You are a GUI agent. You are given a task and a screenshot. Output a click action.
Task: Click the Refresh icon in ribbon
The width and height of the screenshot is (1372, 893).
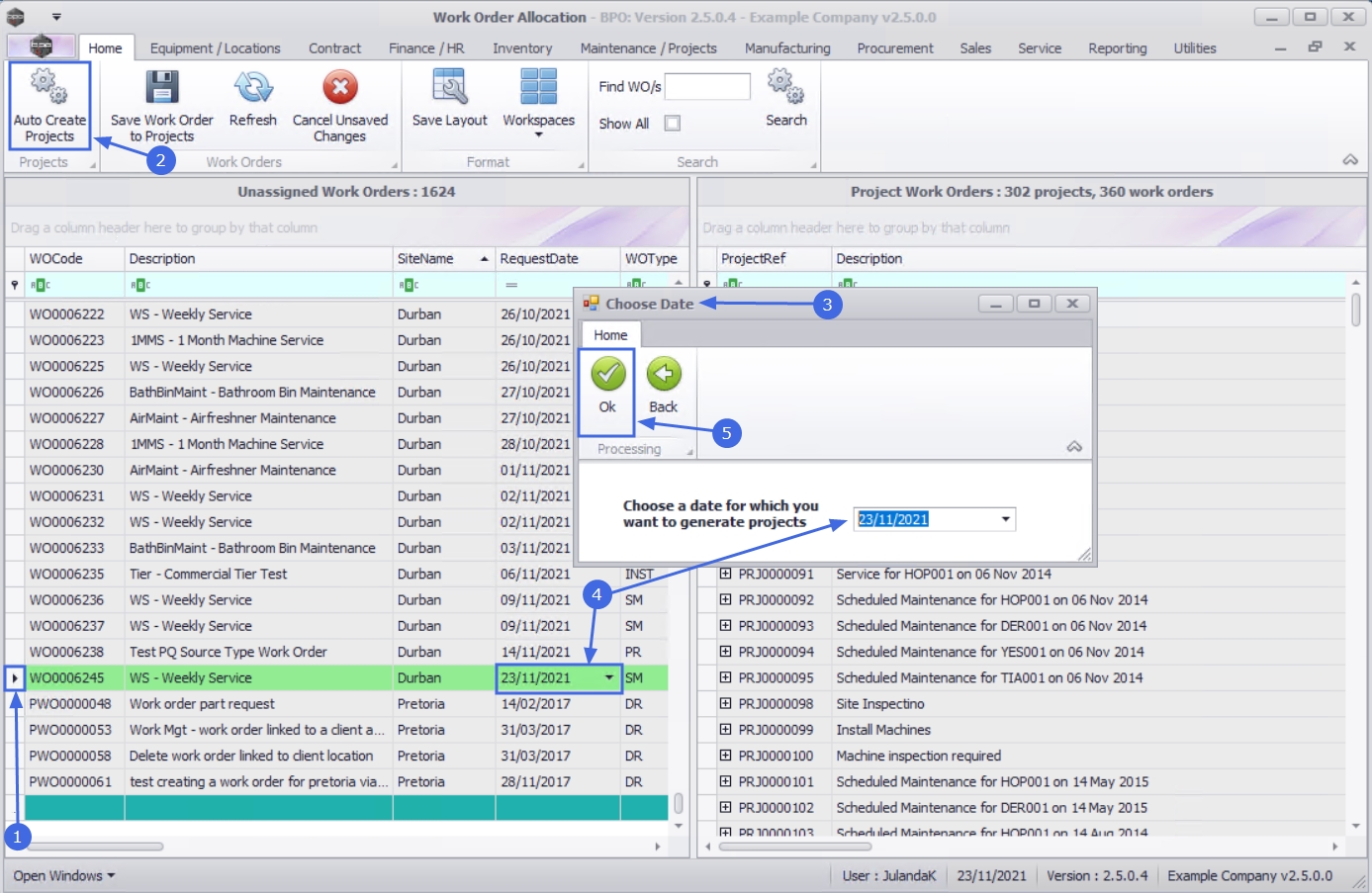click(x=252, y=89)
